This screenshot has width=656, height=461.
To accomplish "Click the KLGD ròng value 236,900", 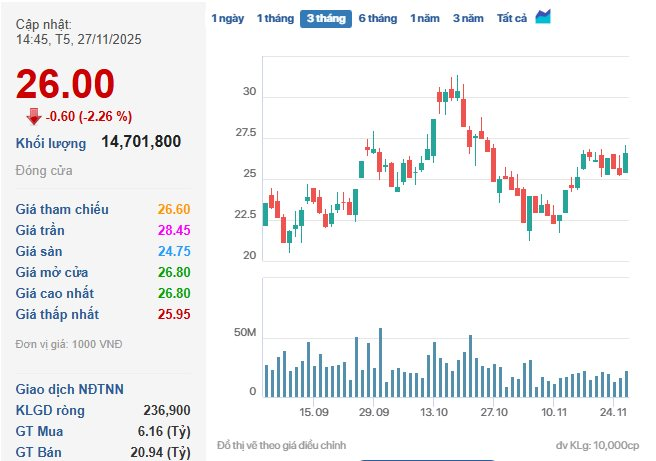I will (x=167, y=410).
